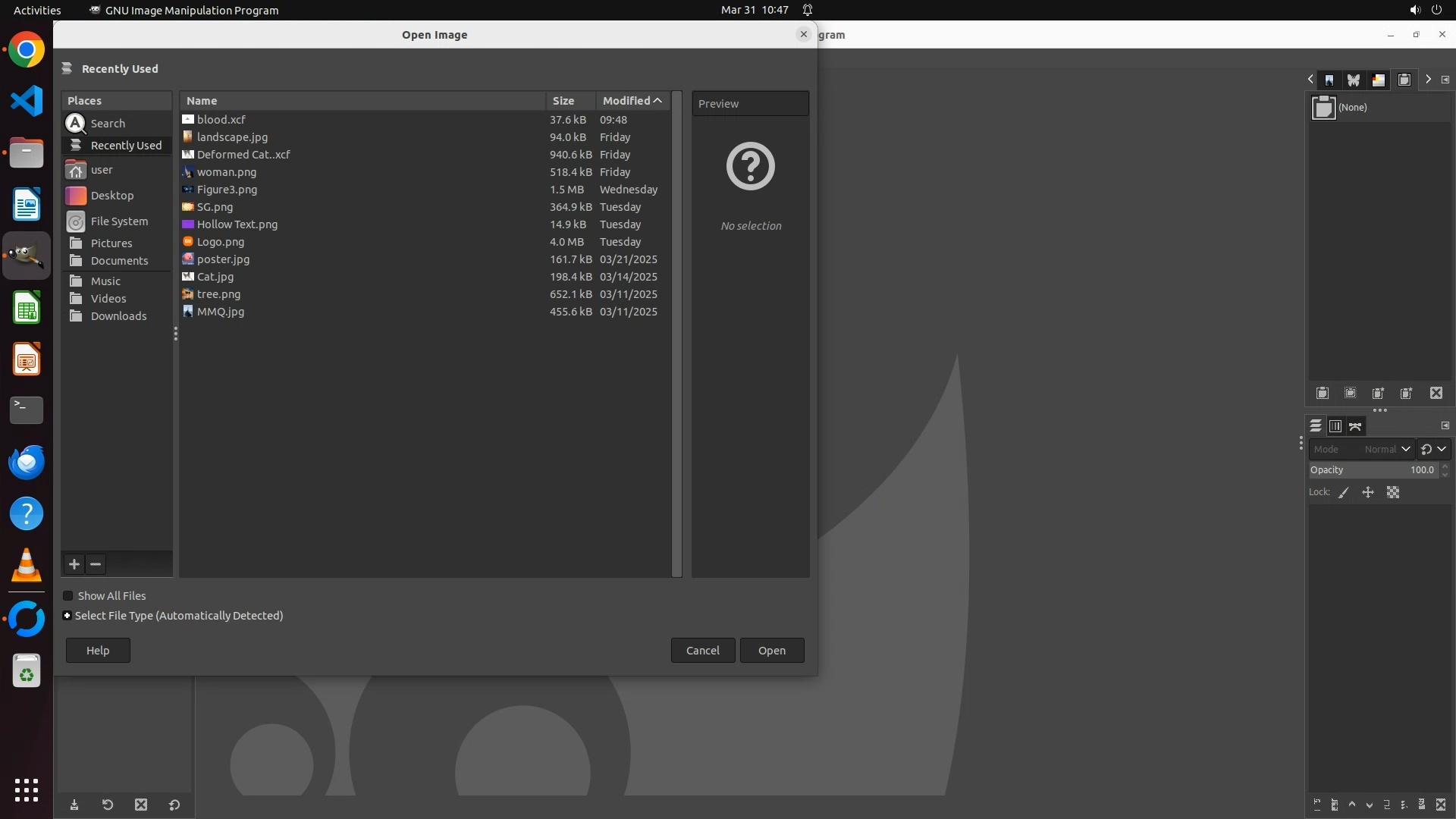The image size is (1456, 819).
Task: Switch to the Channels tab icon
Action: pos(1335,426)
